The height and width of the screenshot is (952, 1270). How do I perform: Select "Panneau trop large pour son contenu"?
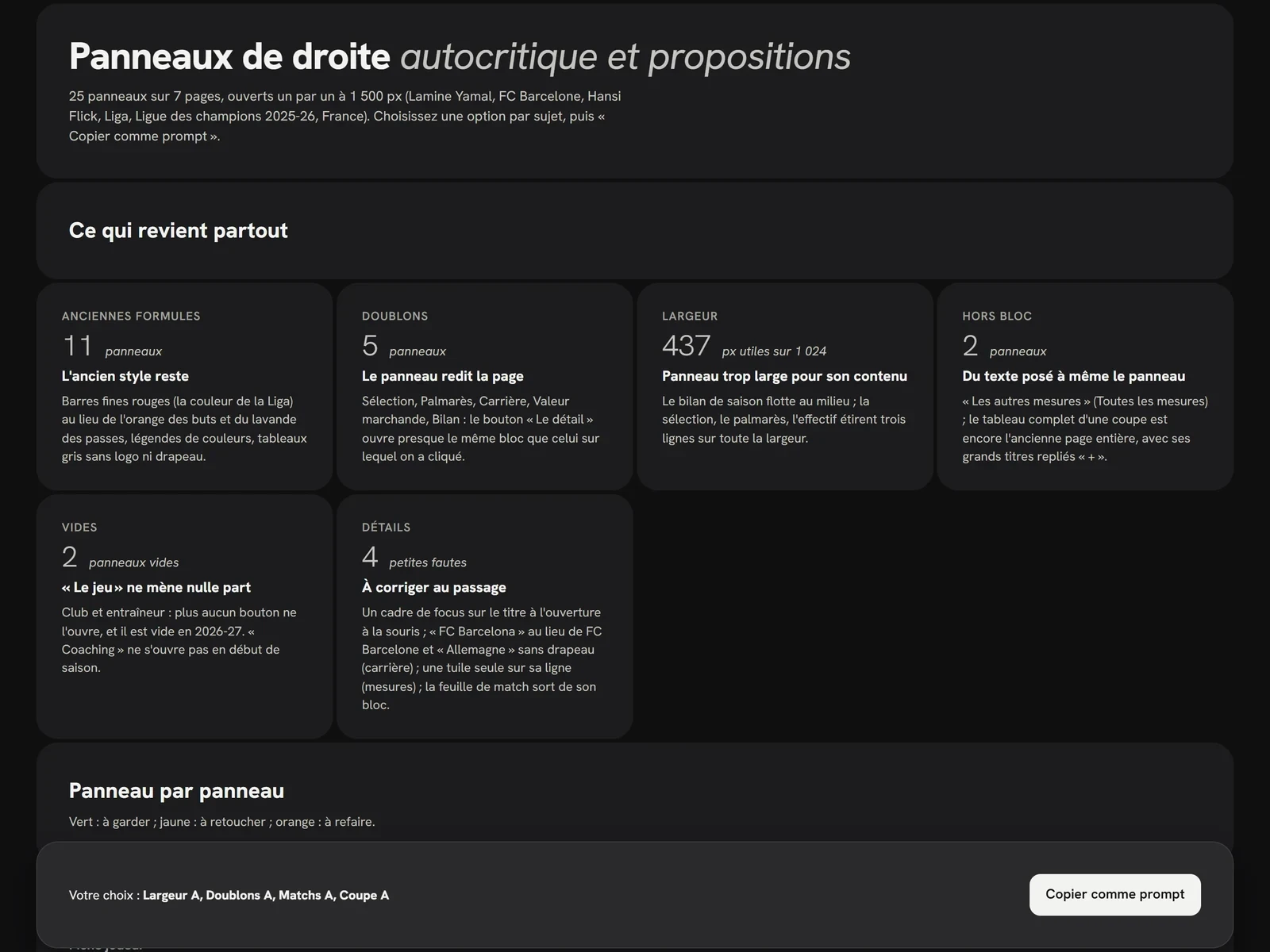(x=784, y=376)
